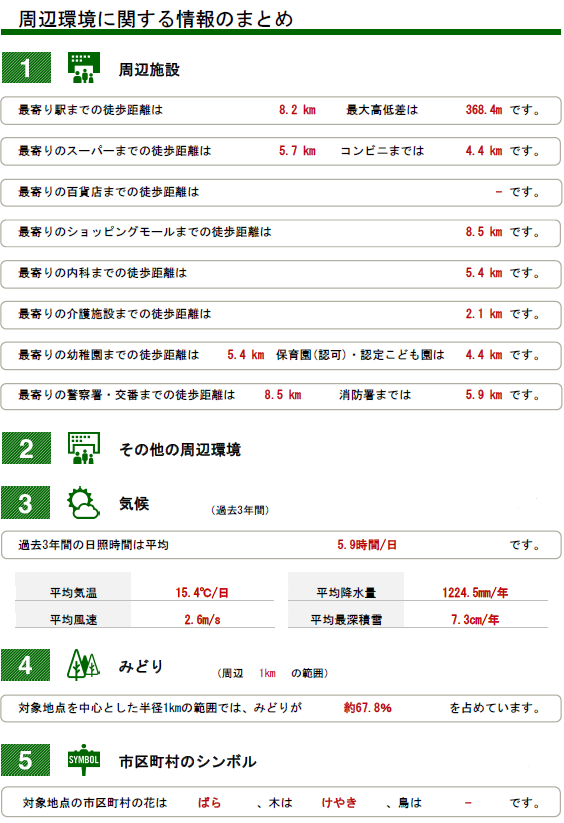Image resolution: width=564 pixels, height=823 pixels.
Task: Click the 市区町村のシンボル heading
Action: [x=188, y=762]
